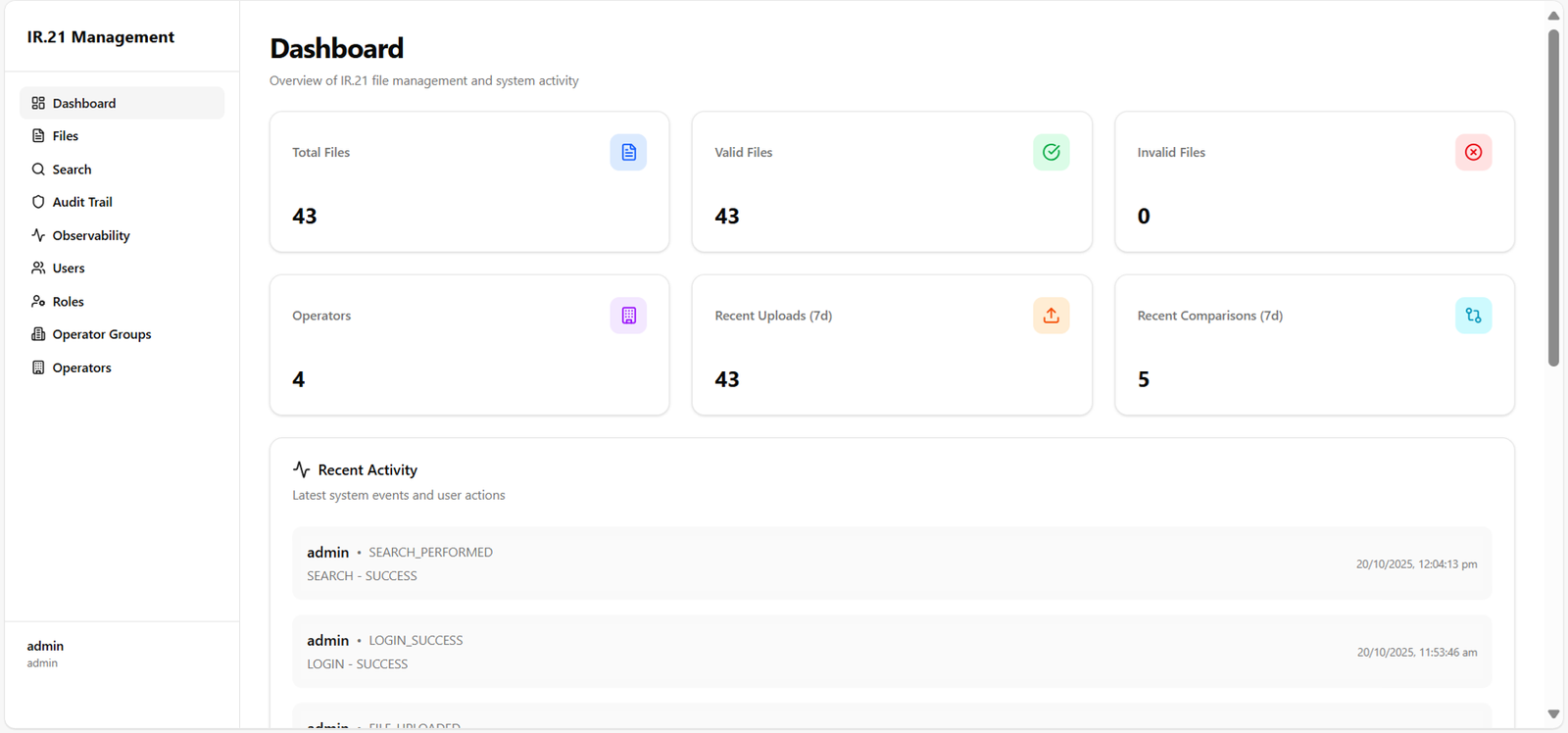
Task: Click the admin user profile at bottom-left
Action: pyautogui.click(x=45, y=654)
